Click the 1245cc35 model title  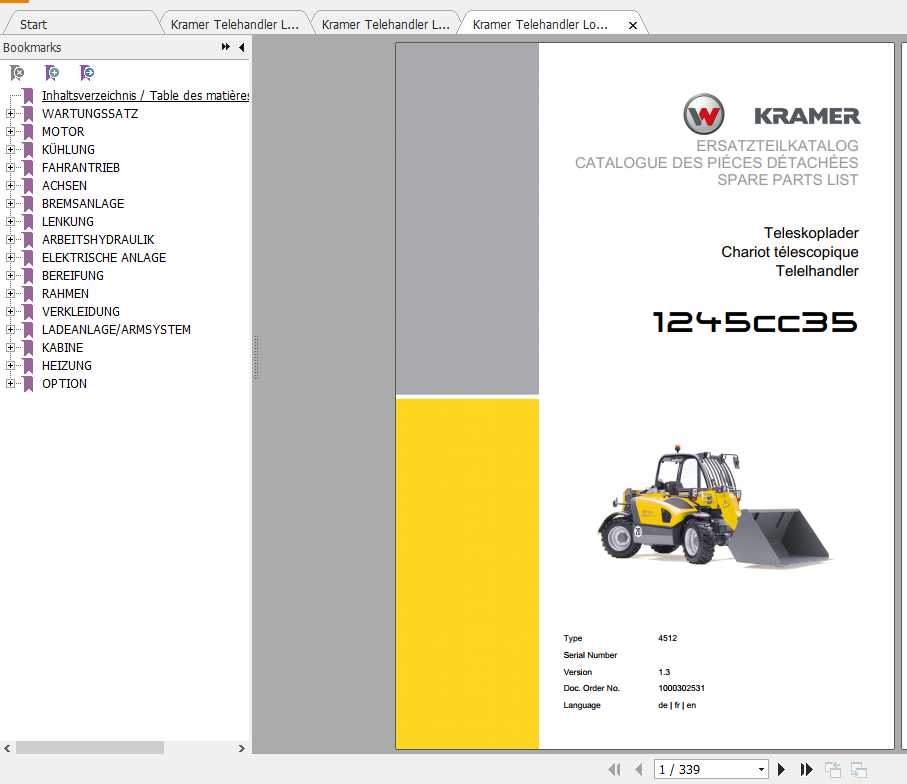coord(755,322)
